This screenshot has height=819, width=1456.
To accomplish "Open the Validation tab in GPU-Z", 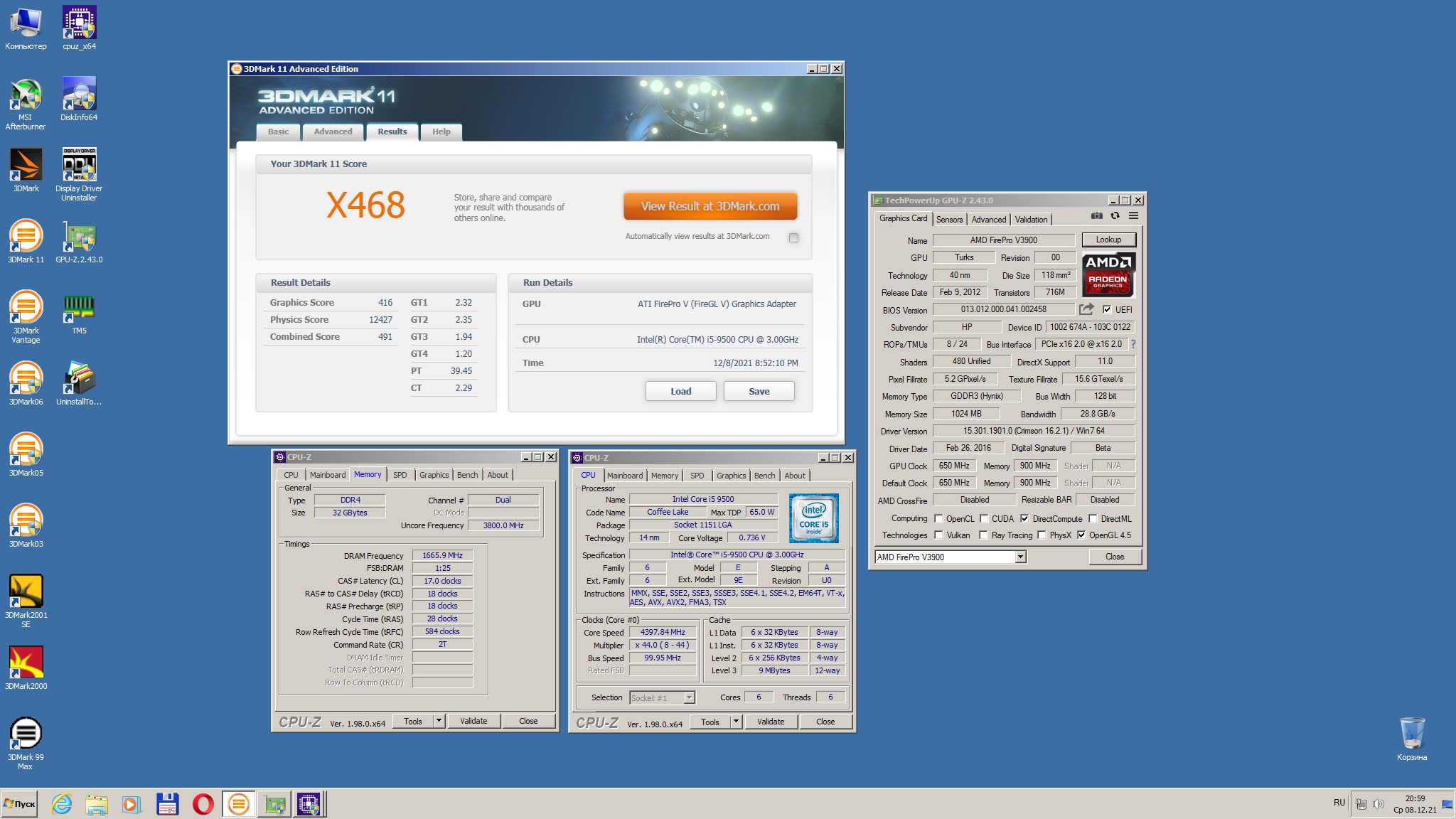I will [x=1031, y=220].
